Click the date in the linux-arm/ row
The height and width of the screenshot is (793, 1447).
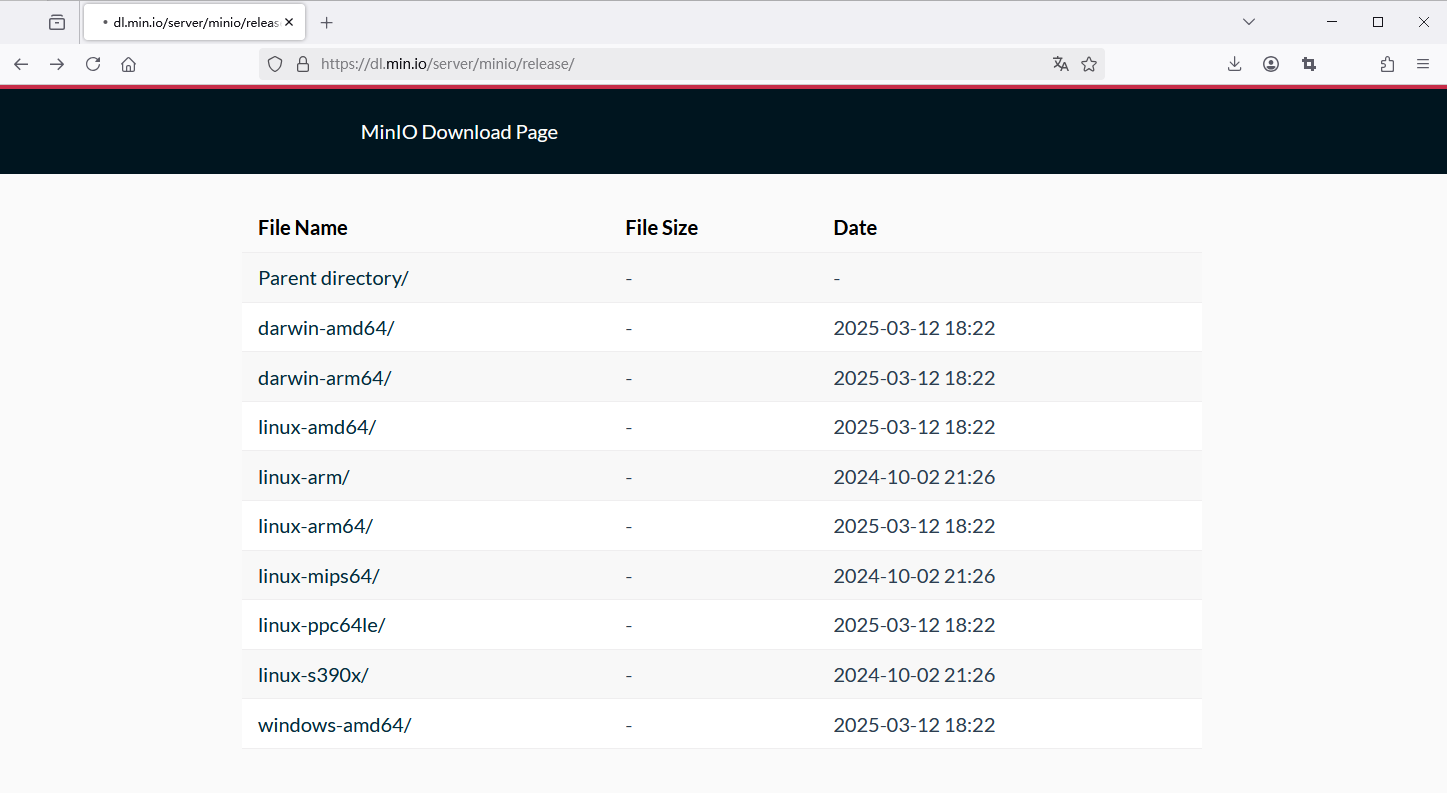[915, 477]
